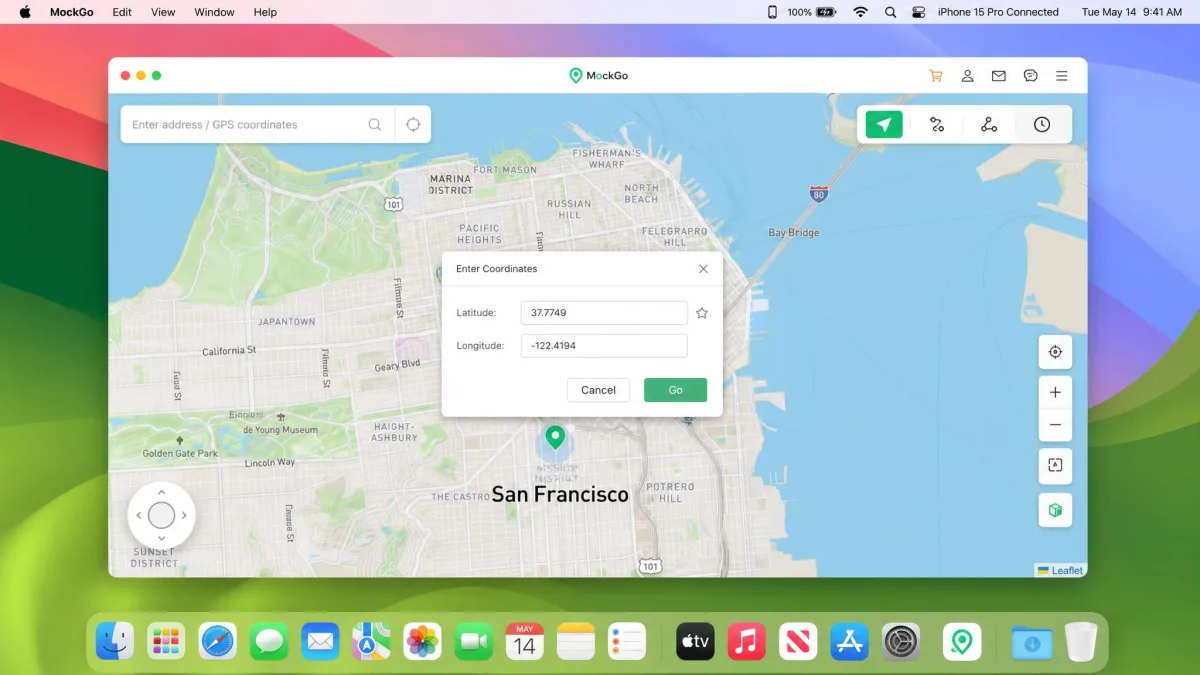Screen dimensions: 1200x675
Task: Open Control Center in menu bar
Action: coord(919,12)
